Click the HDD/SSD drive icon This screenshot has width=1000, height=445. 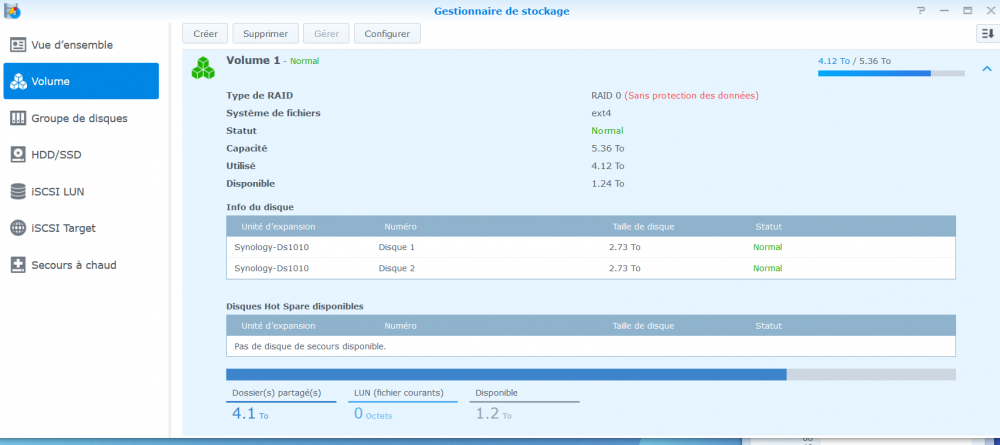click(18, 154)
